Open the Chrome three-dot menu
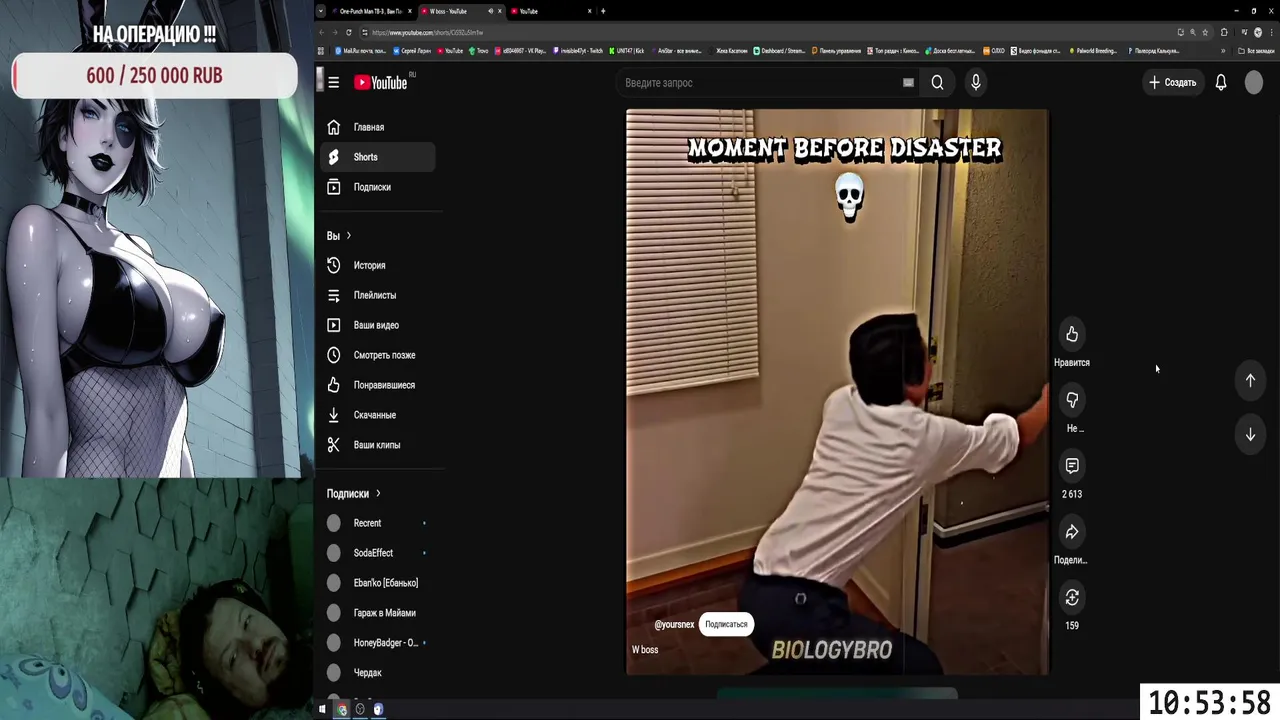The height and width of the screenshot is (720, 1280). pos(1271,32)
